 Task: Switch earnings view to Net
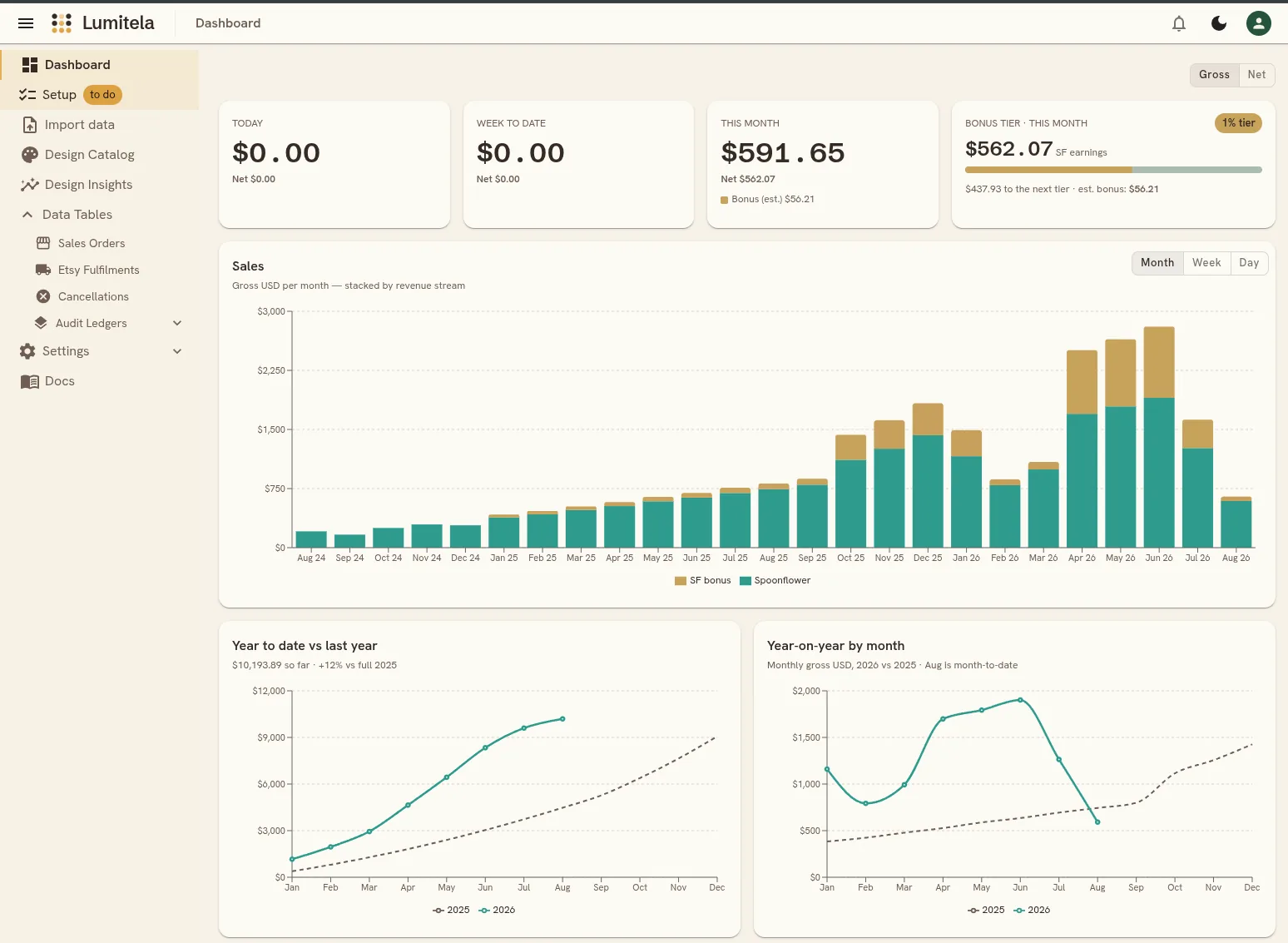pos(1256,75)
